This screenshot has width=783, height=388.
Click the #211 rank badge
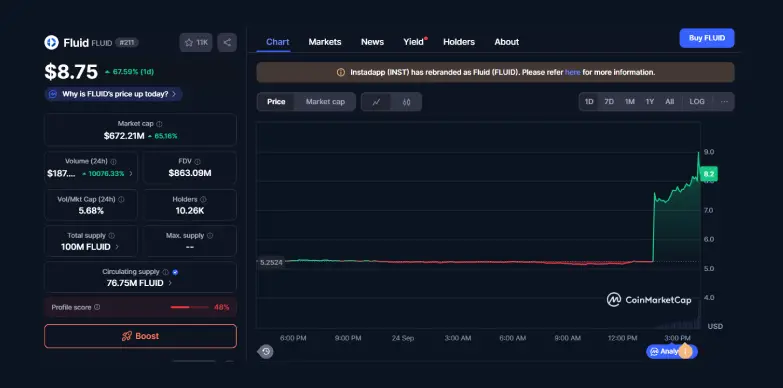tap(127, 43)
